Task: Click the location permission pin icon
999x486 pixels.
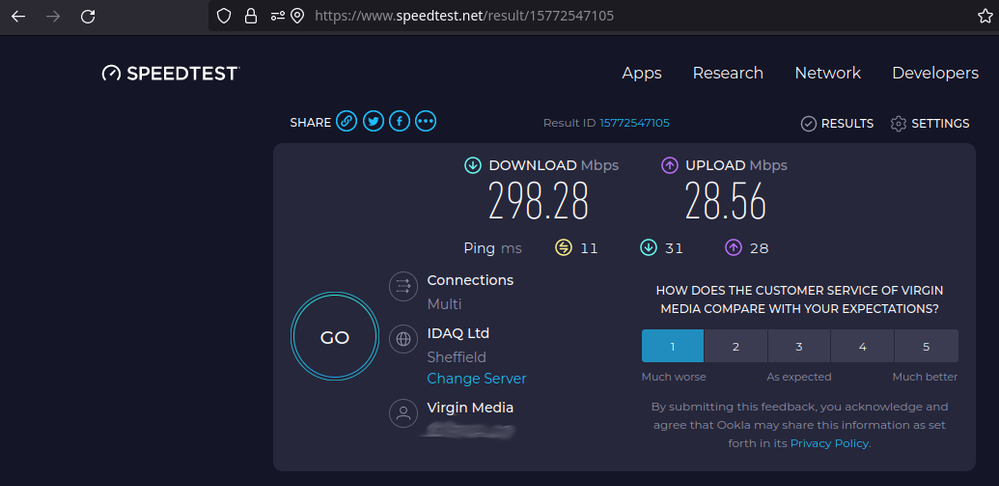Action: point(297,16)
